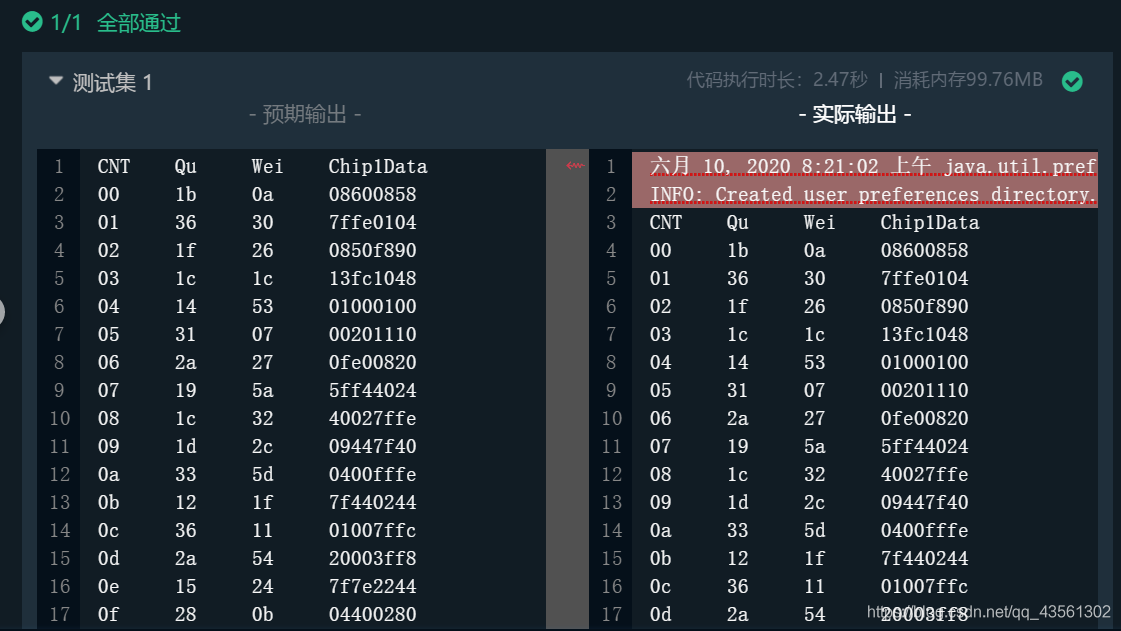This screenshot has height=631, width=1121.
Task: Collapse the 测试集 1 triangle
Action: point(56,81)
